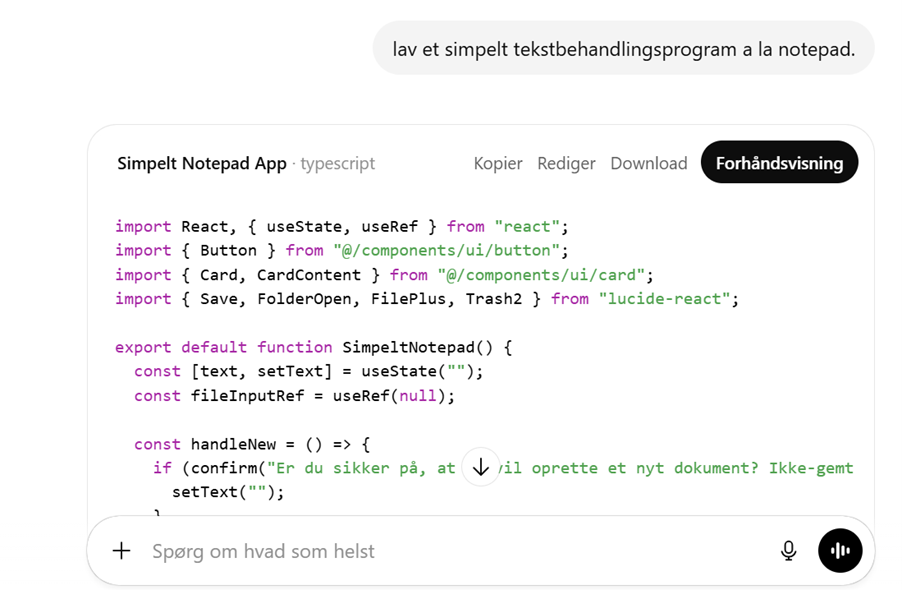This screenshot has height=590, width=902.
Task: Click the plus attach icon
Action: [121, 551]
